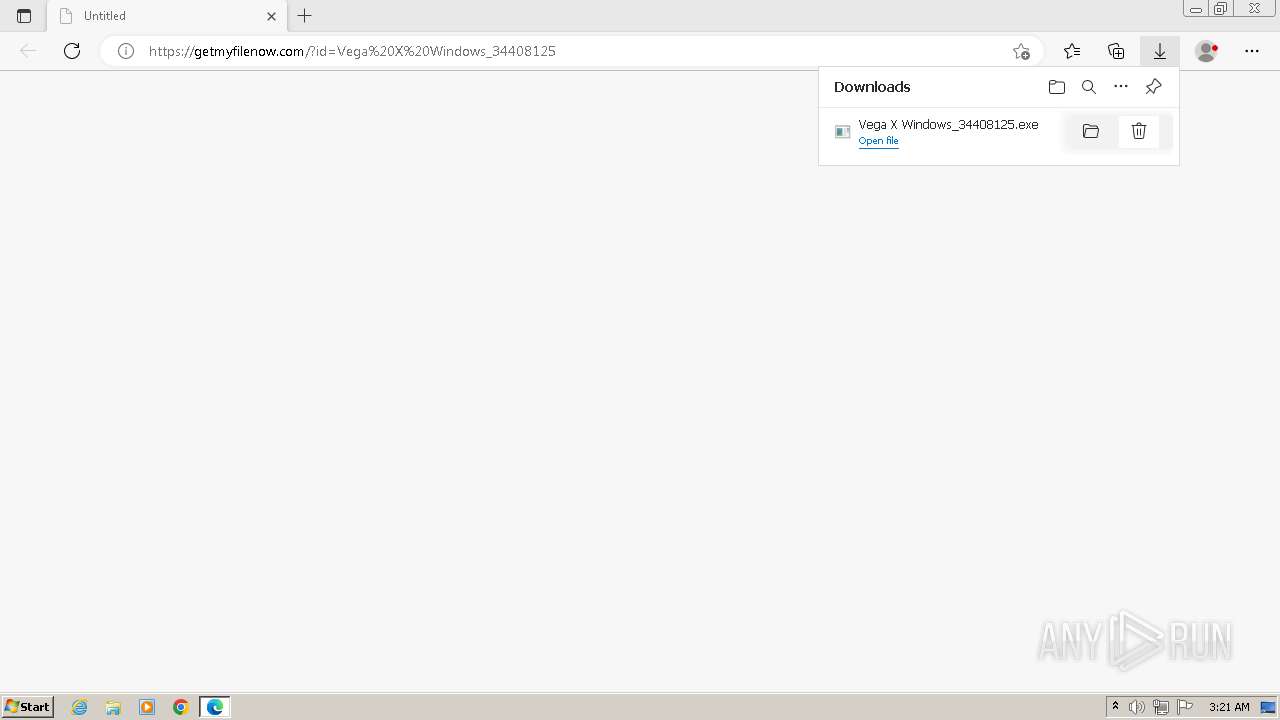
Task: Open downloads folder from Downloads panel header
Action: (1057, 87)
